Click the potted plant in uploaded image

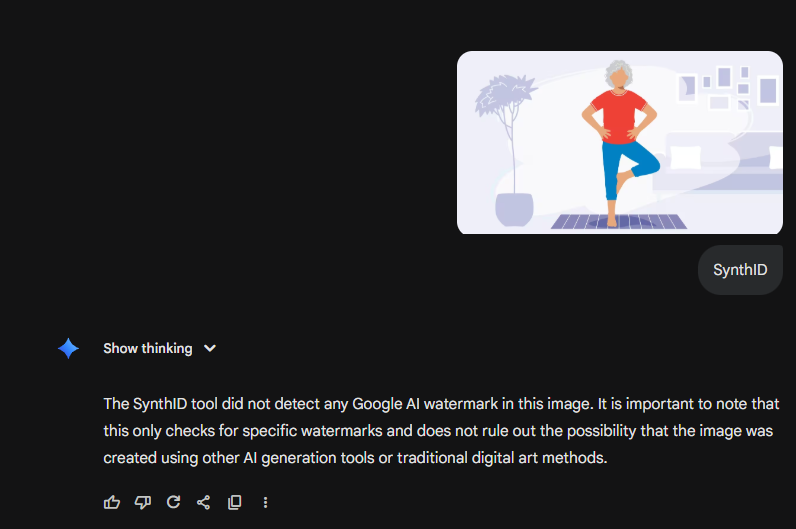(513, 150)
